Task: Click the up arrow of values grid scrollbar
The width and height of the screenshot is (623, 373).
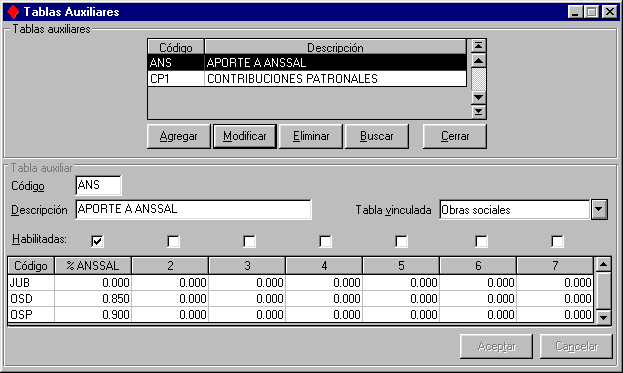Action: pos(604,265)
